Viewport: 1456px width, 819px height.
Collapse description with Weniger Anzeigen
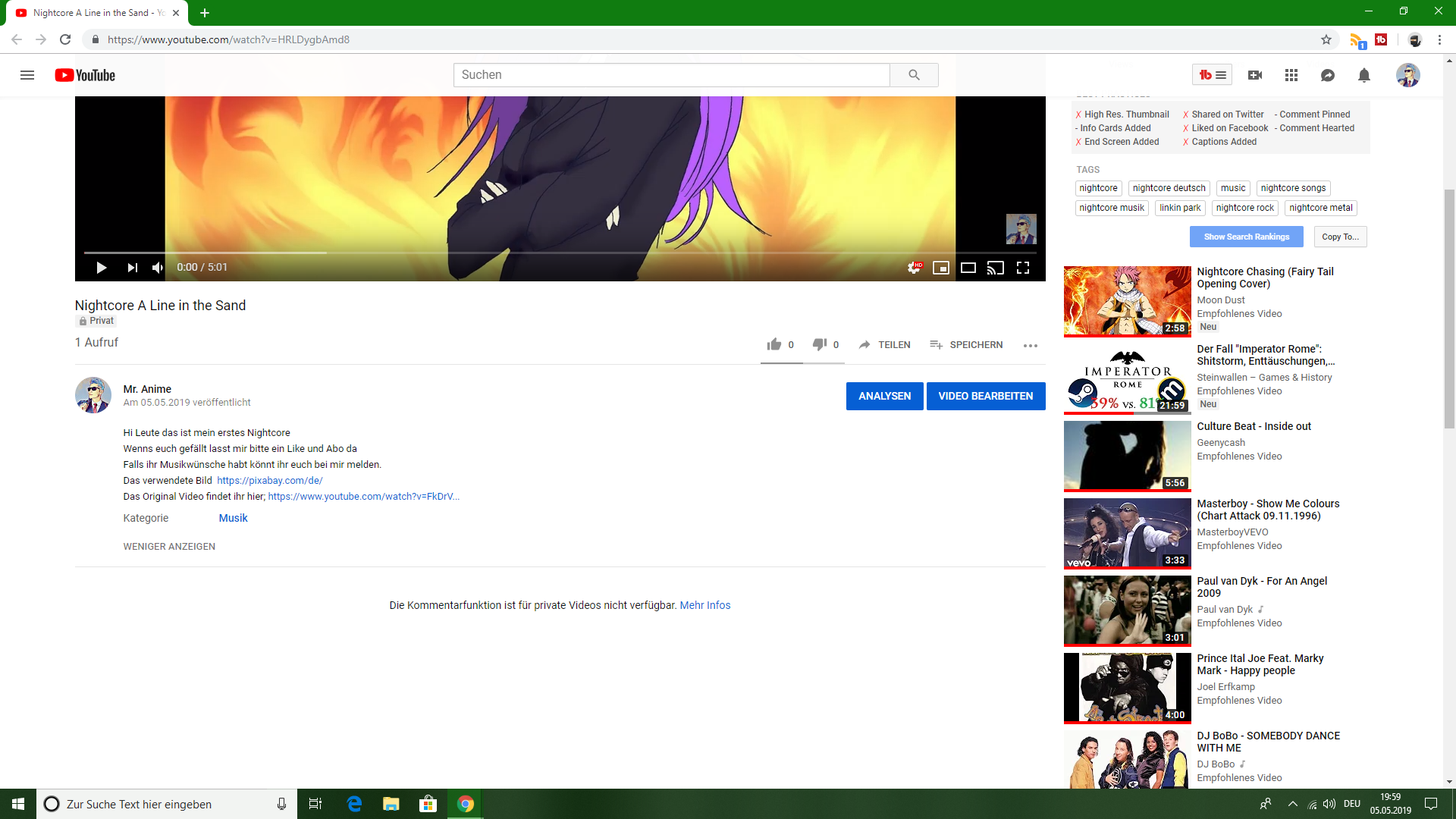pyautogui.click(x=169, y=547)
